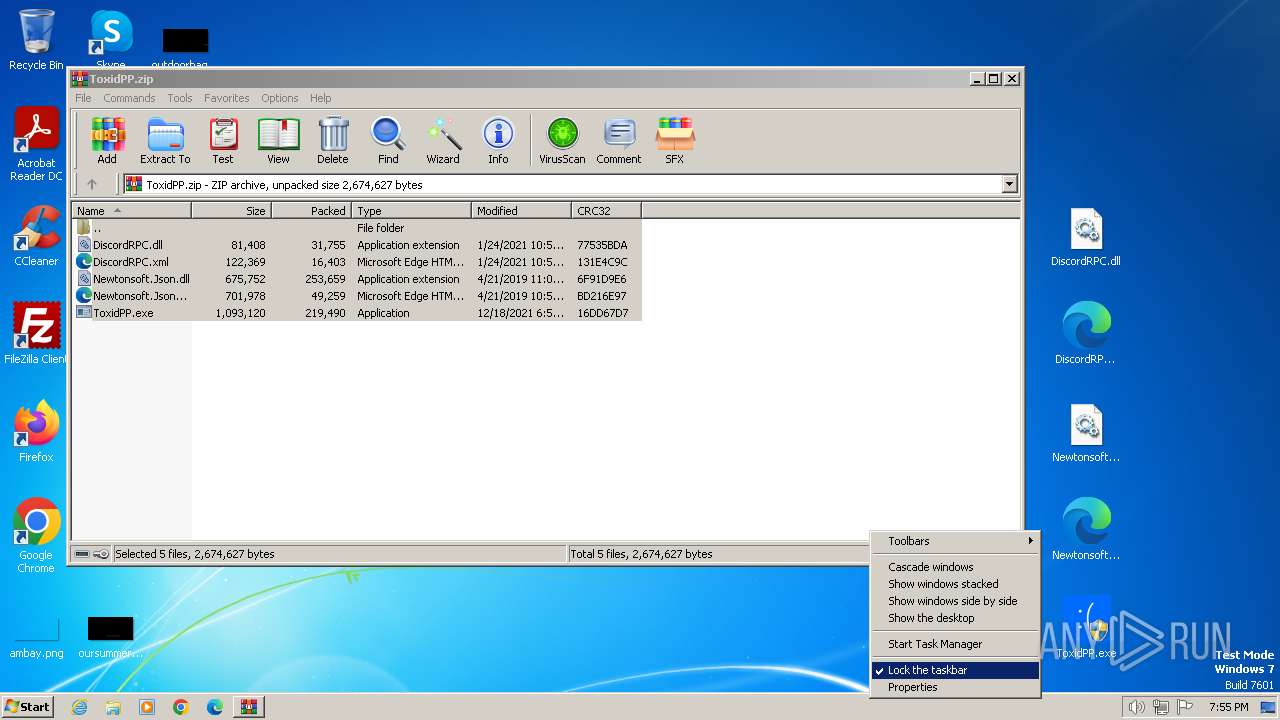The height and width of the screenshot is (720, 1280).
Task: Open the File menu
Action: point(83,98)
